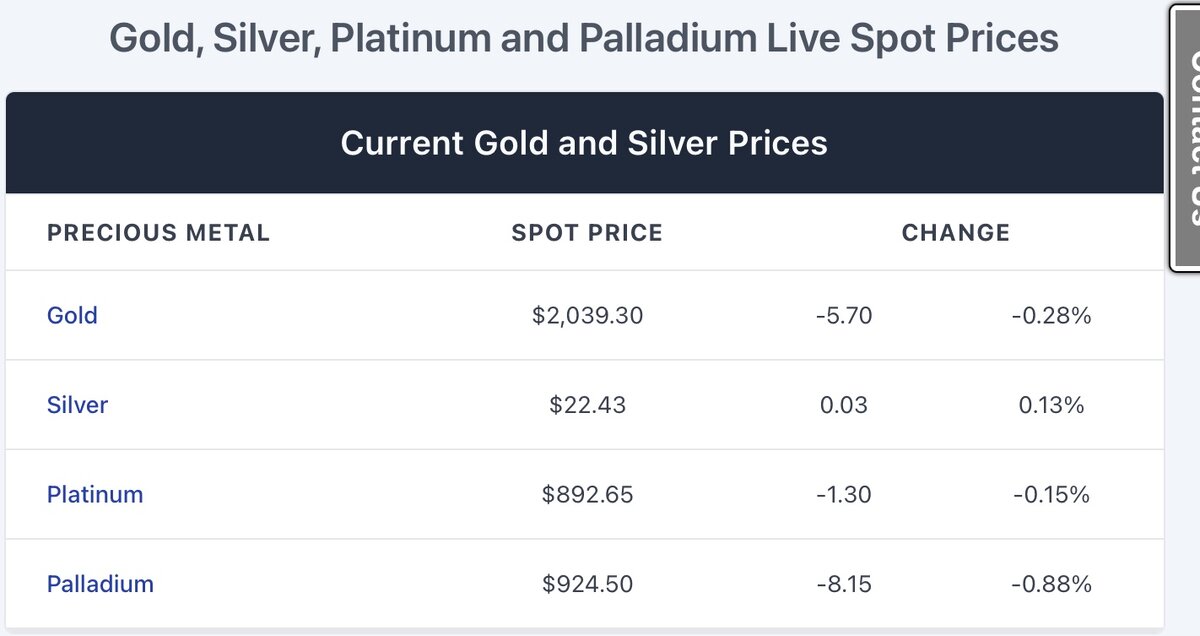Click Silver change value 0.03
1200x636 pixels.
point(843,405)
